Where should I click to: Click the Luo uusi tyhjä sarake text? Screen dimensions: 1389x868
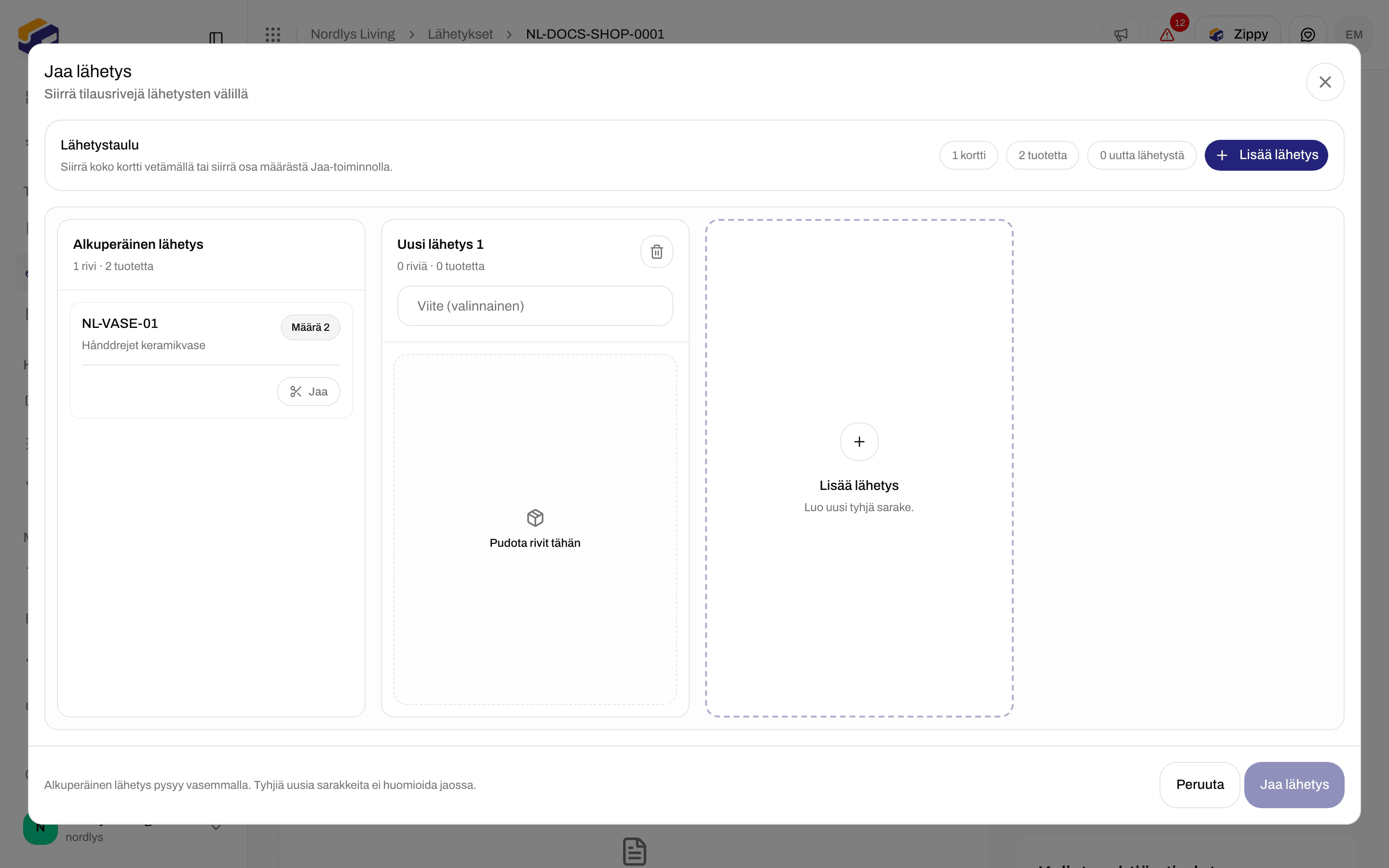(859, 507)
